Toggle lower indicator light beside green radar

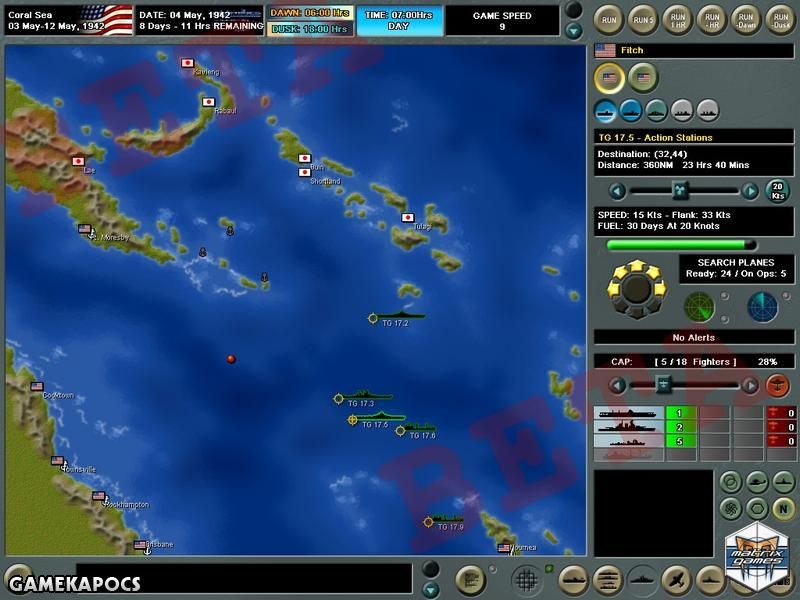724,319
